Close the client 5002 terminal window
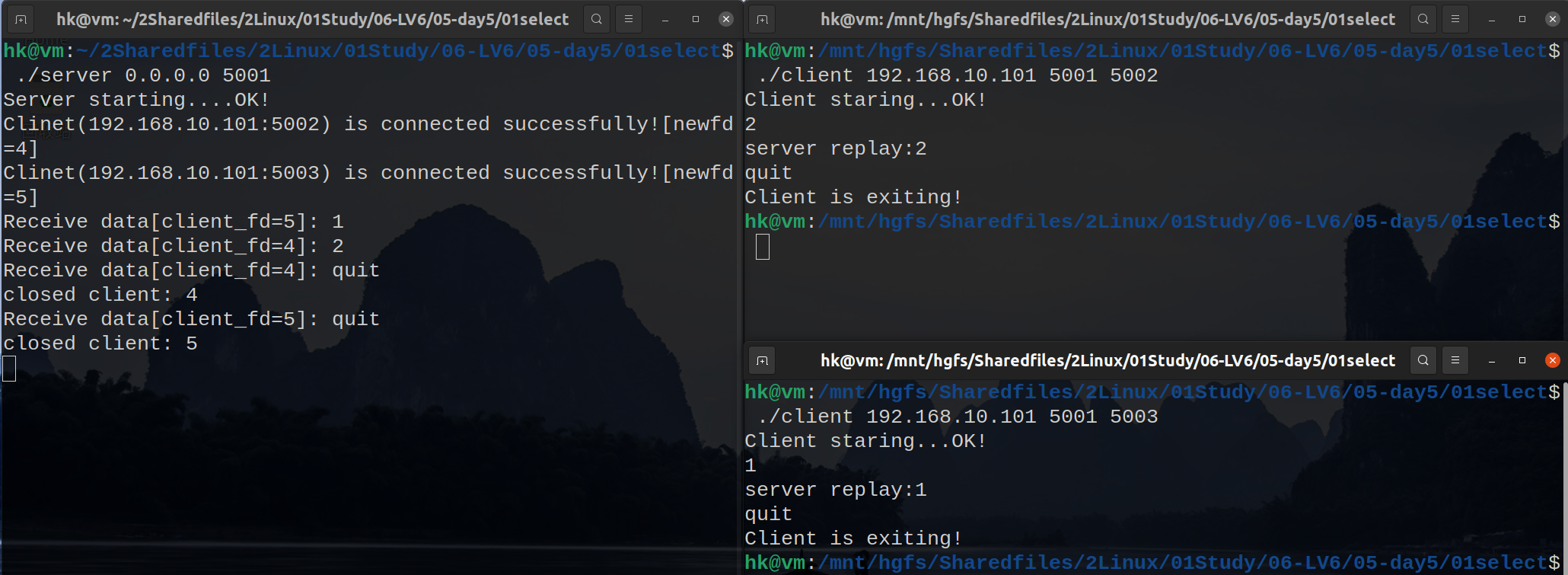Screen dimensions: 1568x575 click(1553, 19)
